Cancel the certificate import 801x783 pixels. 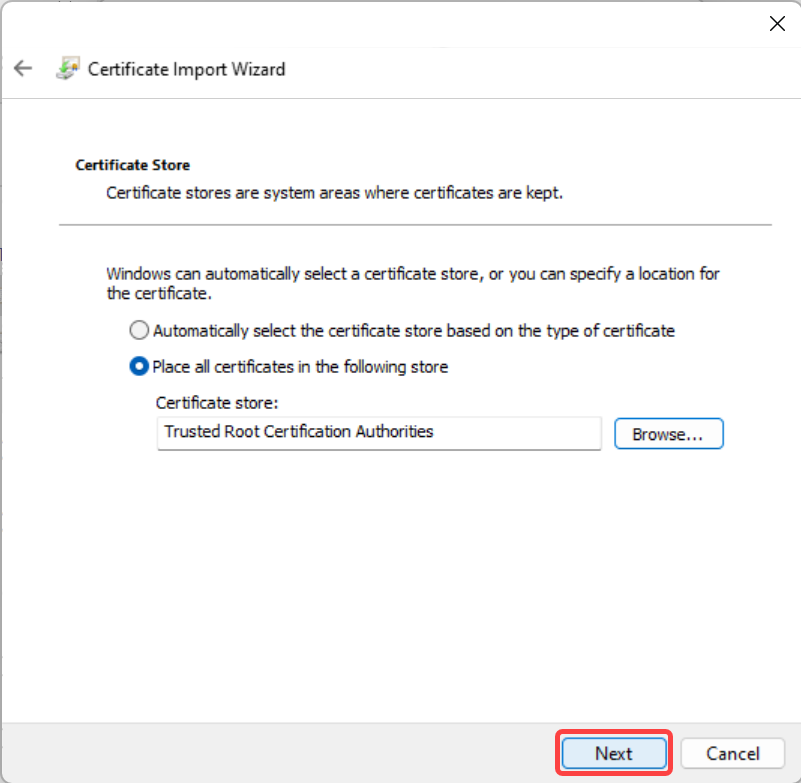[733, 753]
